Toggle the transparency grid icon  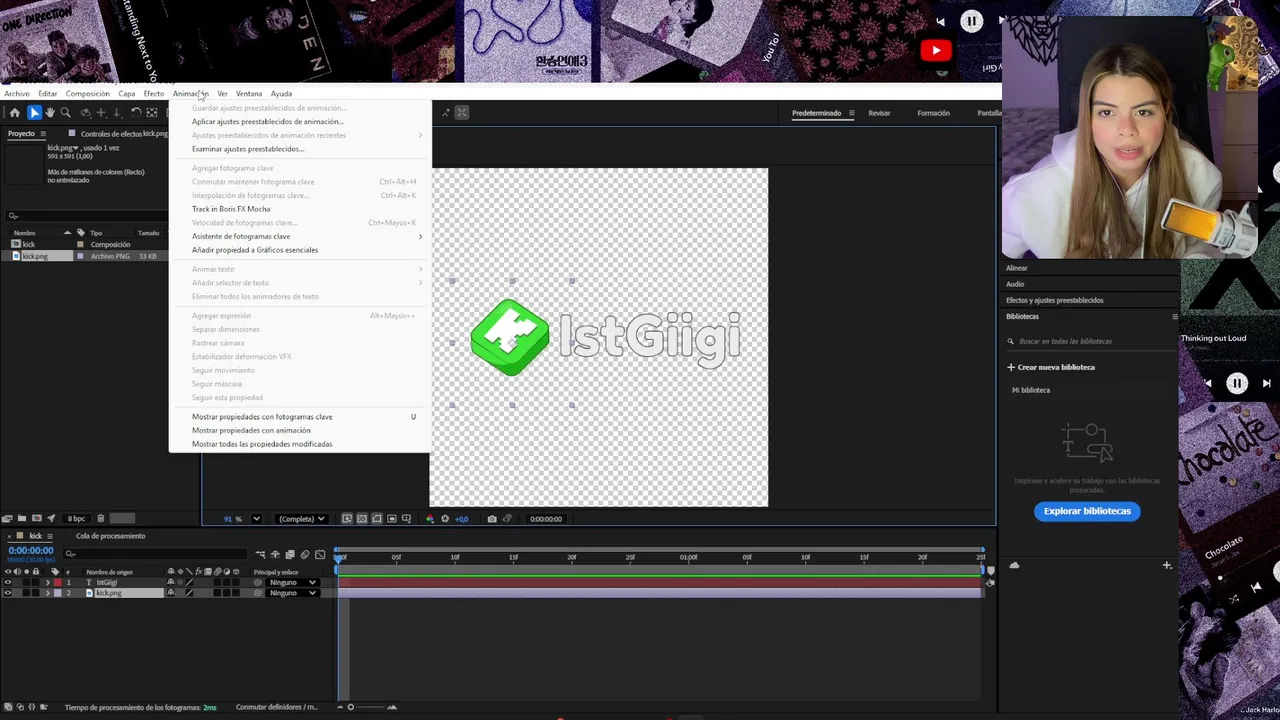pyautogui.click(x=362, y=519)
